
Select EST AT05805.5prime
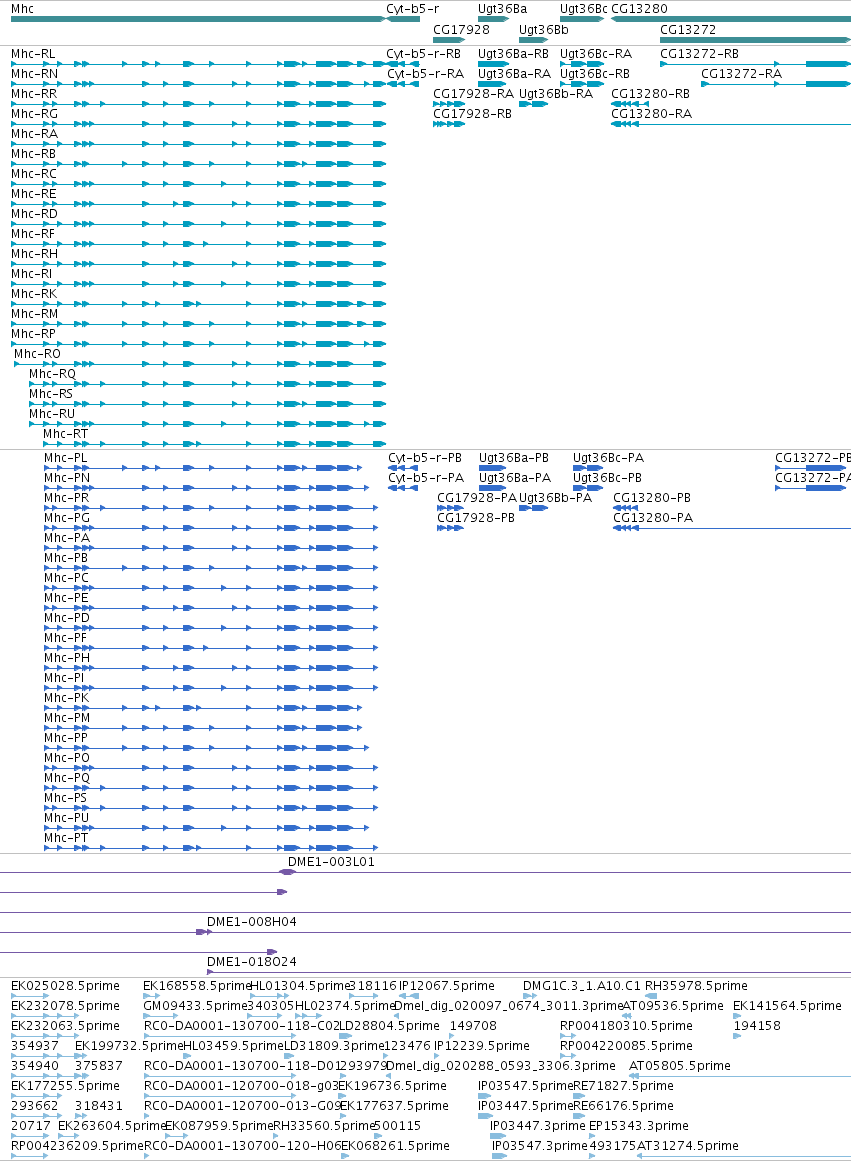[679, 1066]
